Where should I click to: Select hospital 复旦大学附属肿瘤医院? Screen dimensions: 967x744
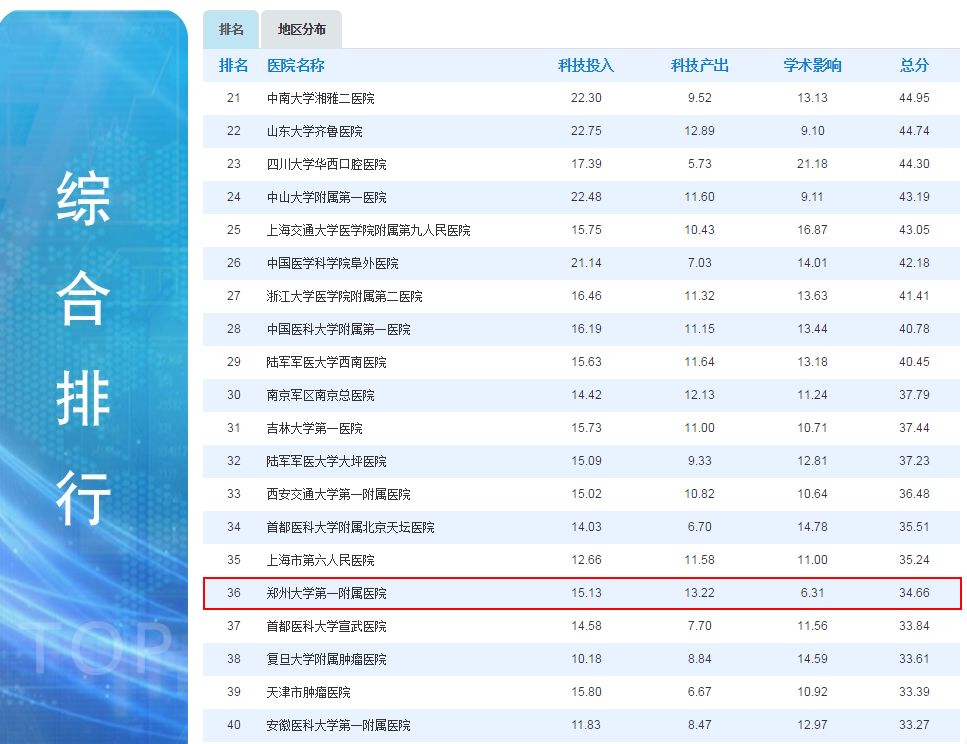(326, 659)
